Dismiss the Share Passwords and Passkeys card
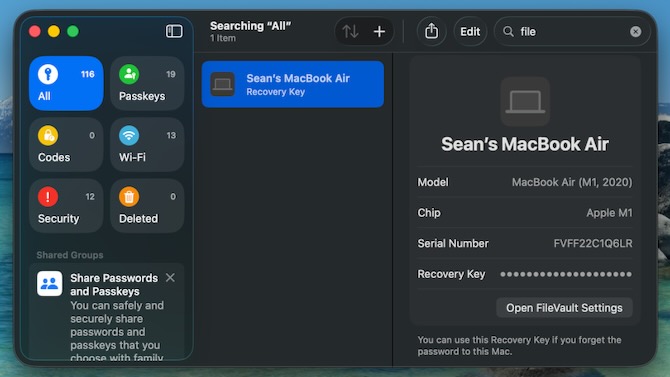This screenshot has height=377, width=670. pos(170,278)
